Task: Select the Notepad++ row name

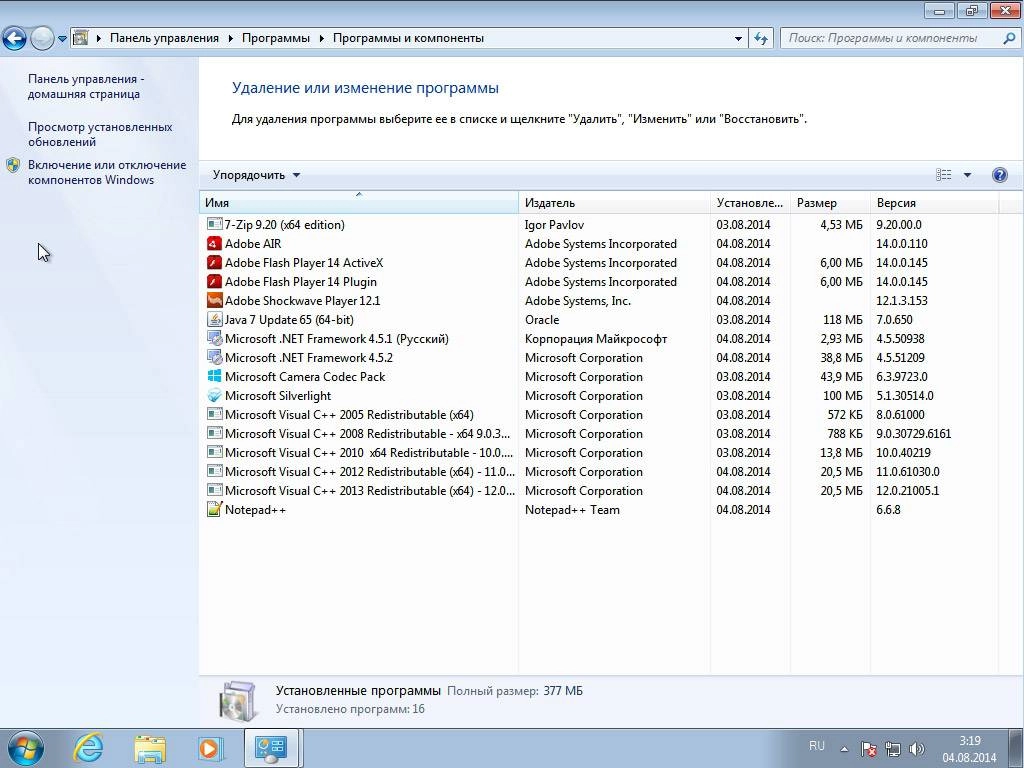Action: coord(255,509)
